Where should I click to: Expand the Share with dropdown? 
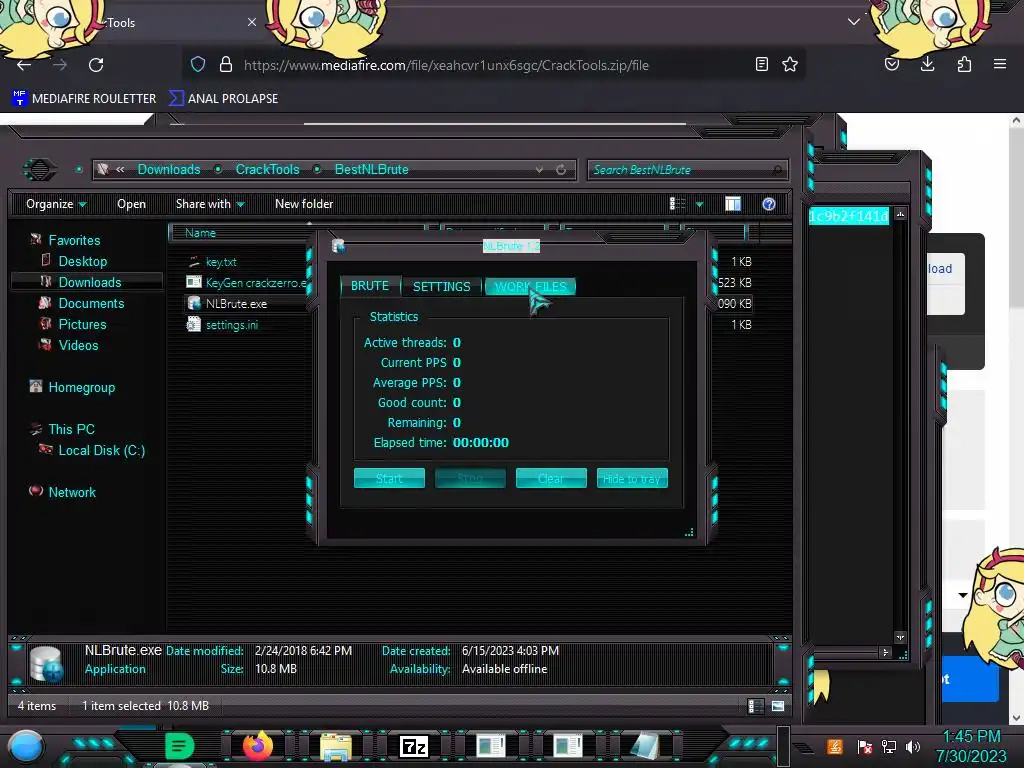[210, 204]
